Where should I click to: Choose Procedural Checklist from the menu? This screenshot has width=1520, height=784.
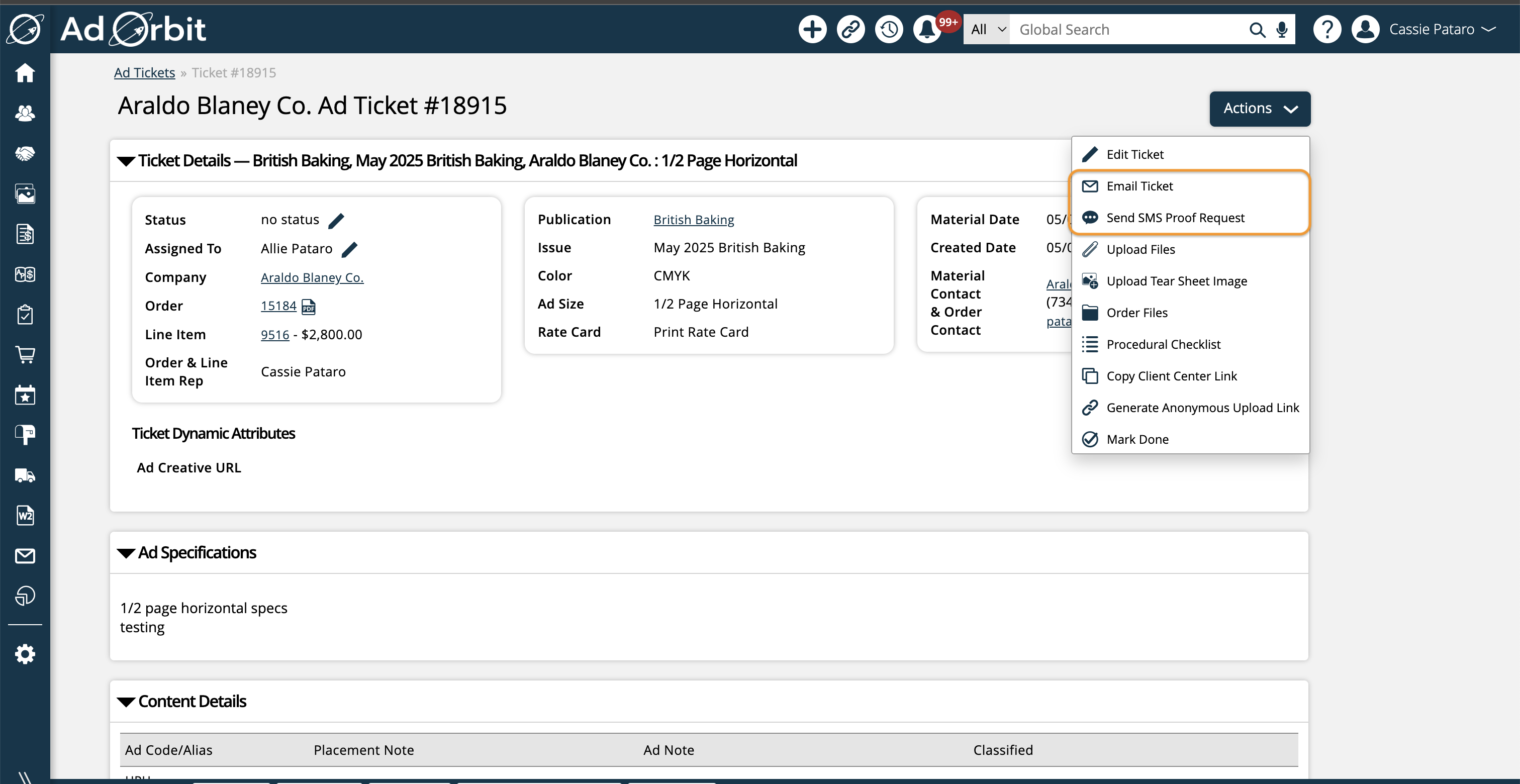coord(1190,344)
